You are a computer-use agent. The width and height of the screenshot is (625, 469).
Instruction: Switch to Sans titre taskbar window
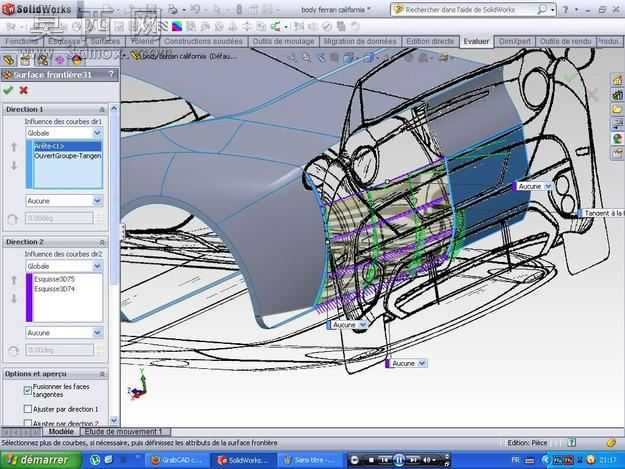click(310, 460)
